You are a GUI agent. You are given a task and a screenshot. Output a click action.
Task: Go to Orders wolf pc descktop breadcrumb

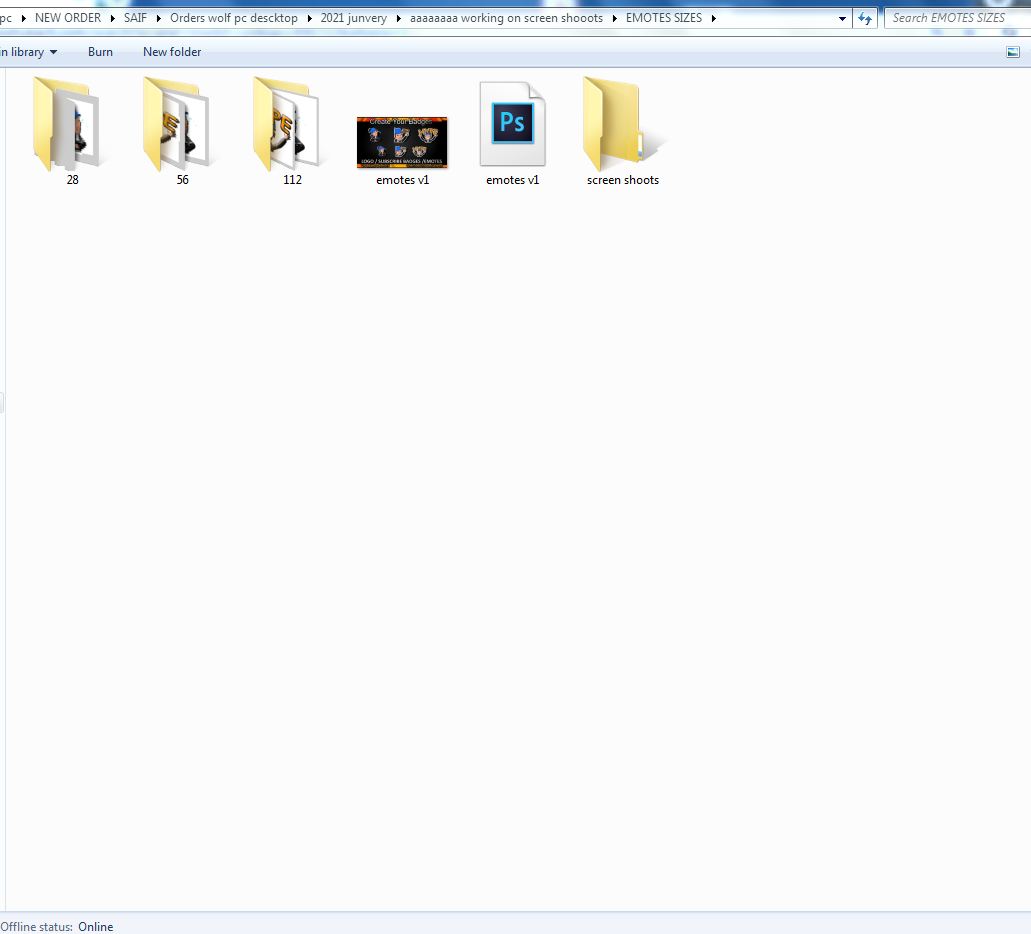point(233,18)
